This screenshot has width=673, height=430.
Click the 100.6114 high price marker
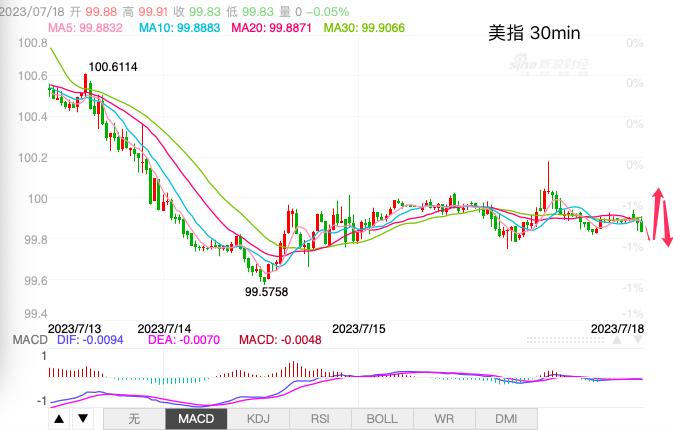112,67
